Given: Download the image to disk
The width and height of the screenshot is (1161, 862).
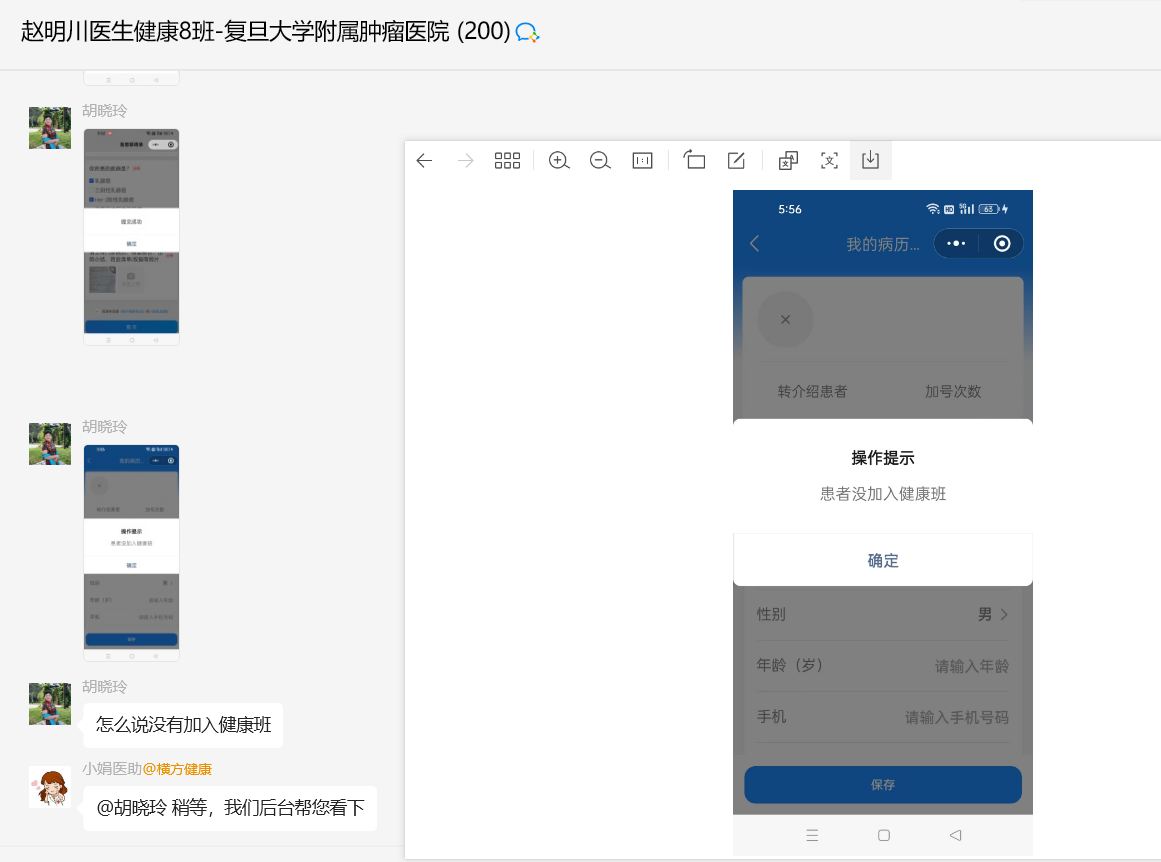Looking at the screenshot, I should [x=870, y=161].
